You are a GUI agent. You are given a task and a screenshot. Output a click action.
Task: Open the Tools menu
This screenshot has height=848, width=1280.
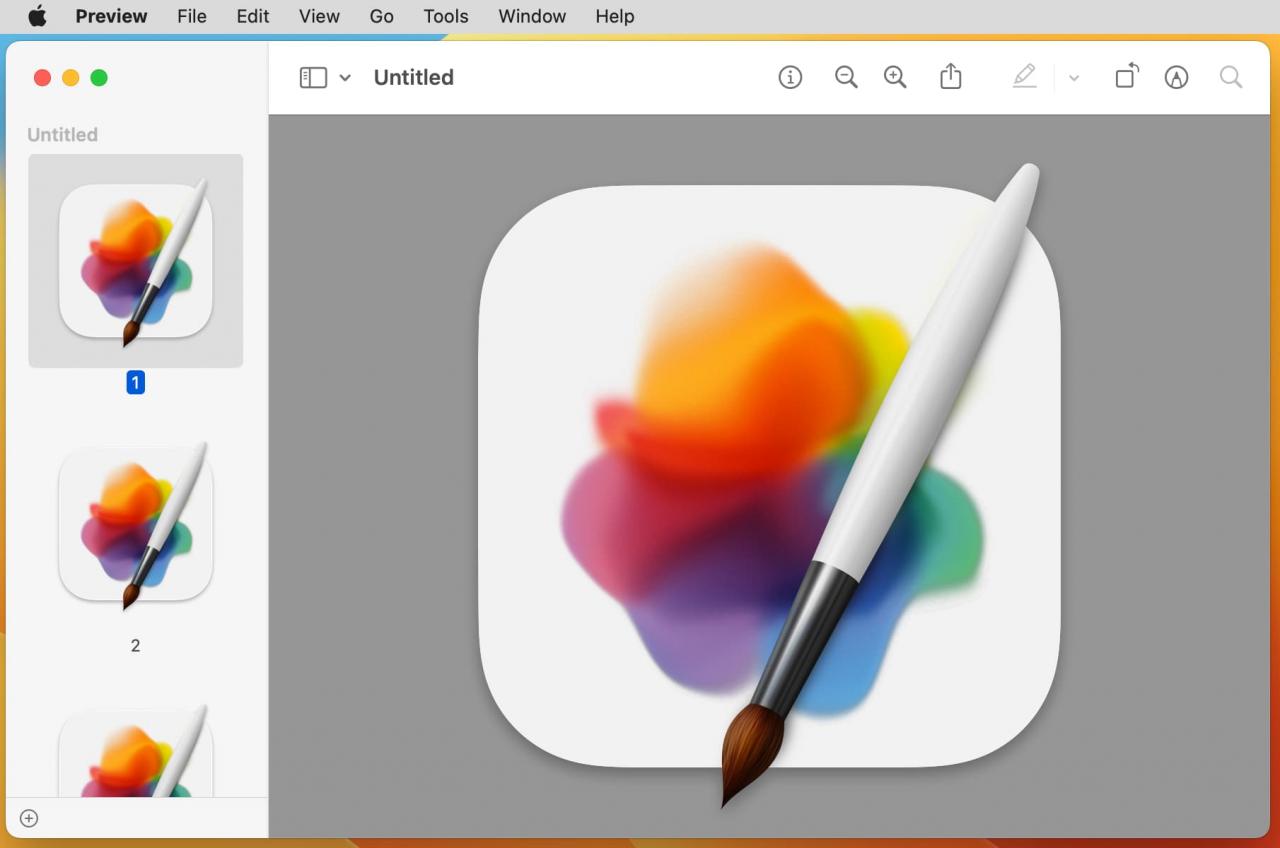coord(446,16)
